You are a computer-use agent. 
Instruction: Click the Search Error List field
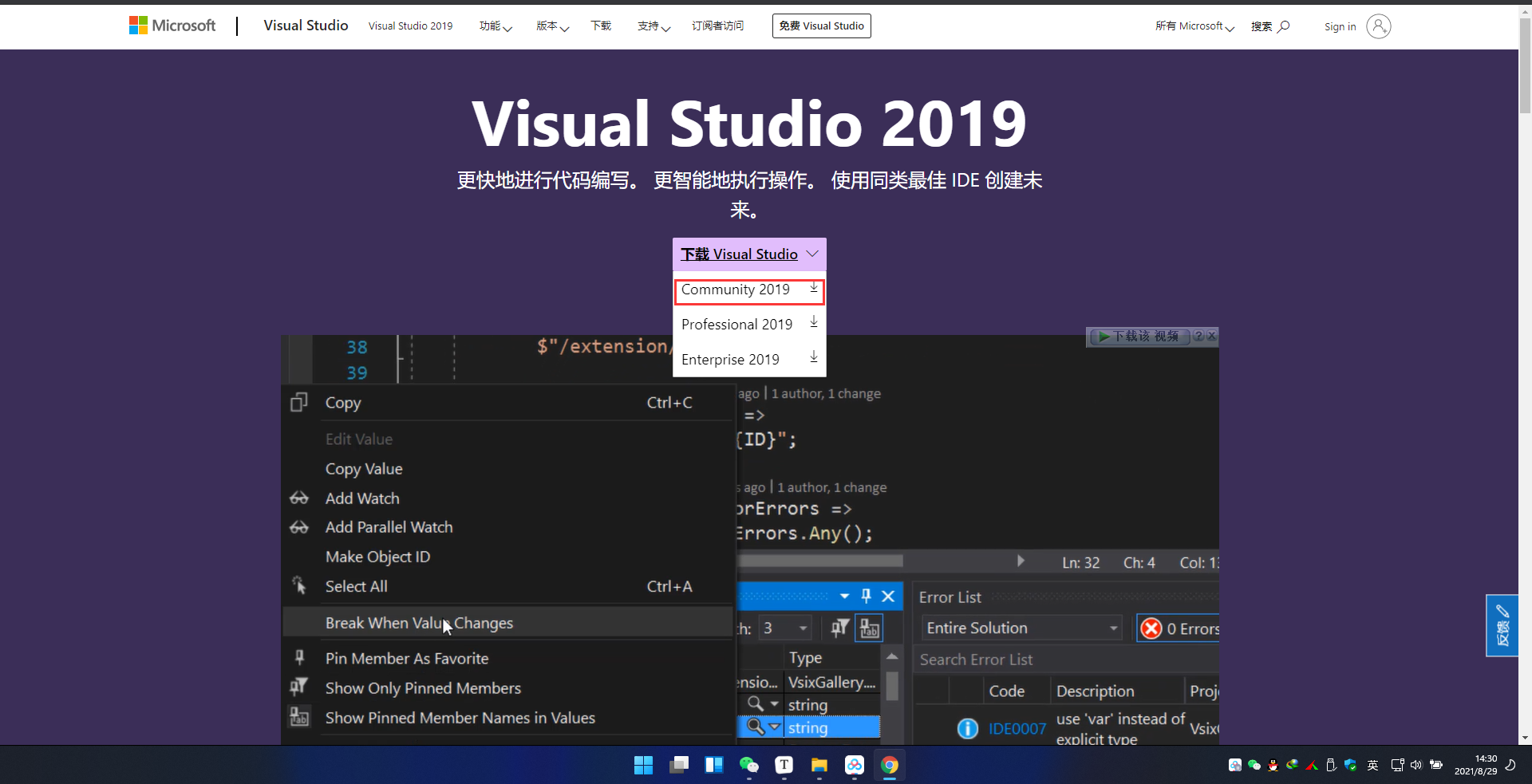[x=1067, y=660]
